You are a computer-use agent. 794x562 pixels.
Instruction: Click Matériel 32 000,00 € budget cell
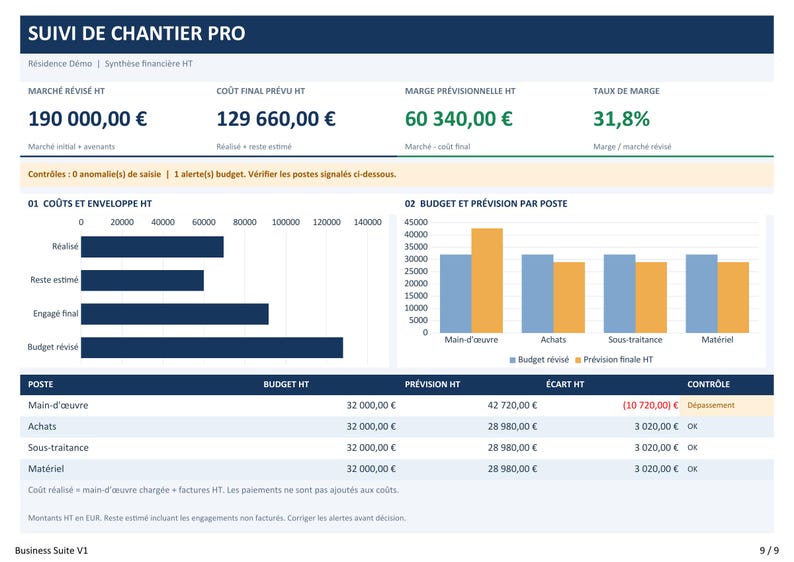tap(371, 469)
